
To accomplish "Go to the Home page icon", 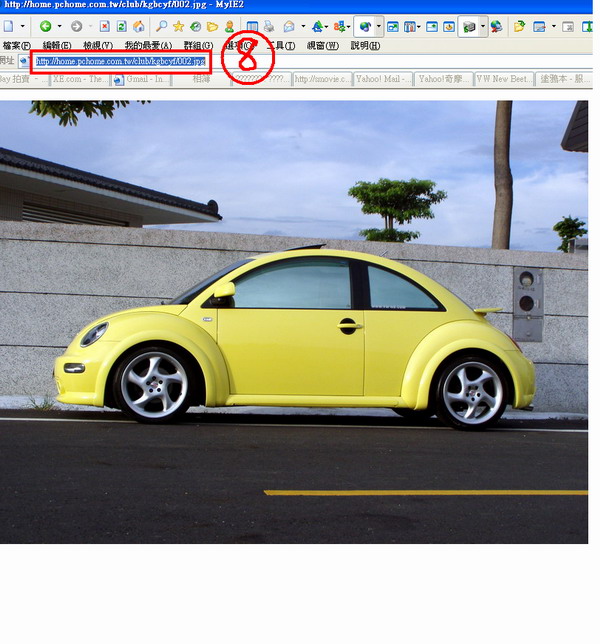I will click(x=138, y=27).
